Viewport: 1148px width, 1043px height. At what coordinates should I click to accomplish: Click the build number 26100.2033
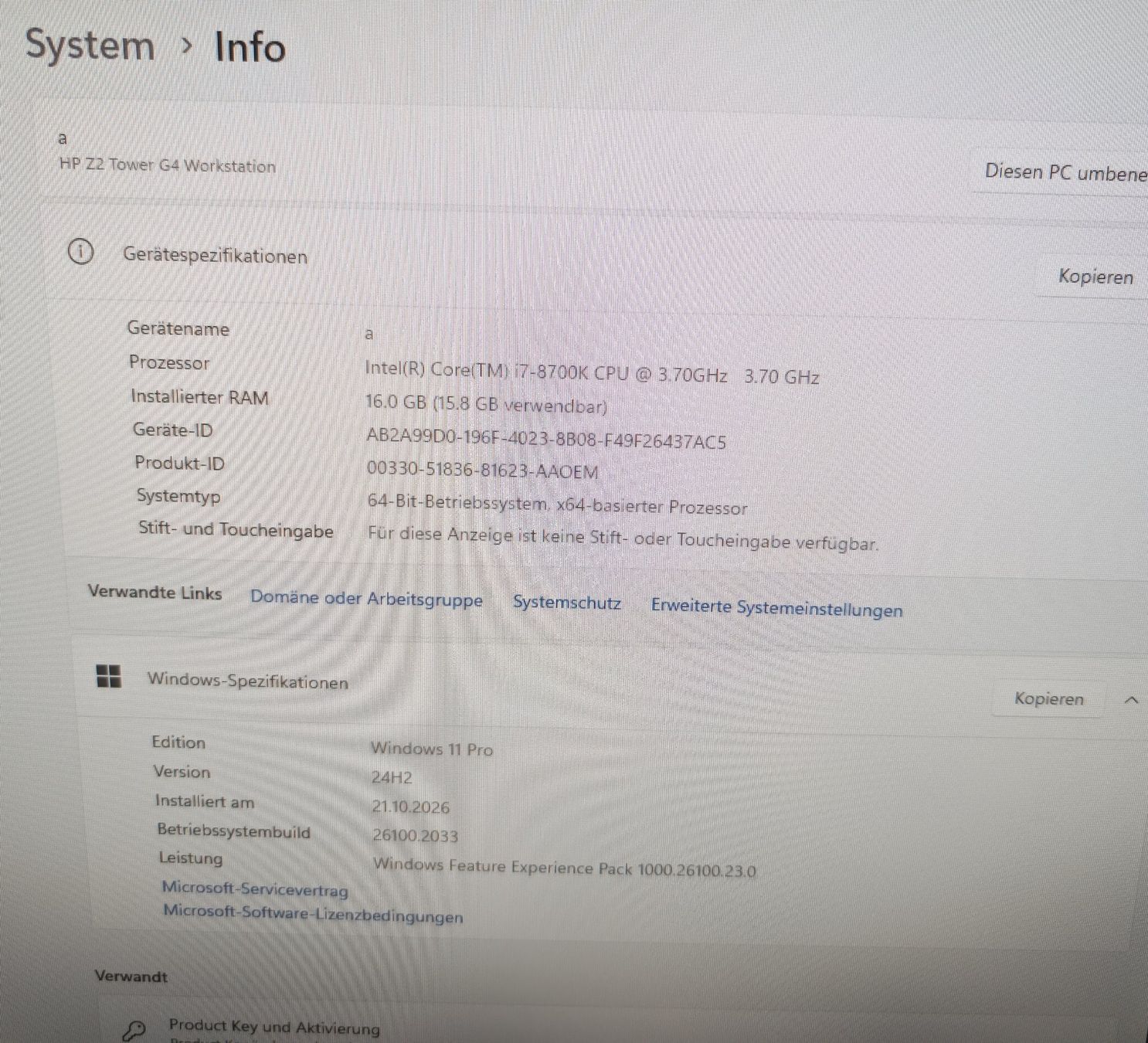[415, 835]
